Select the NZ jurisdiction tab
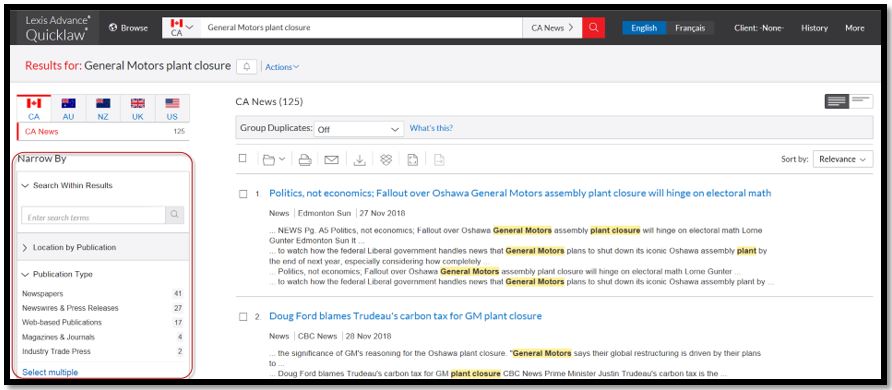 [103, 109]
